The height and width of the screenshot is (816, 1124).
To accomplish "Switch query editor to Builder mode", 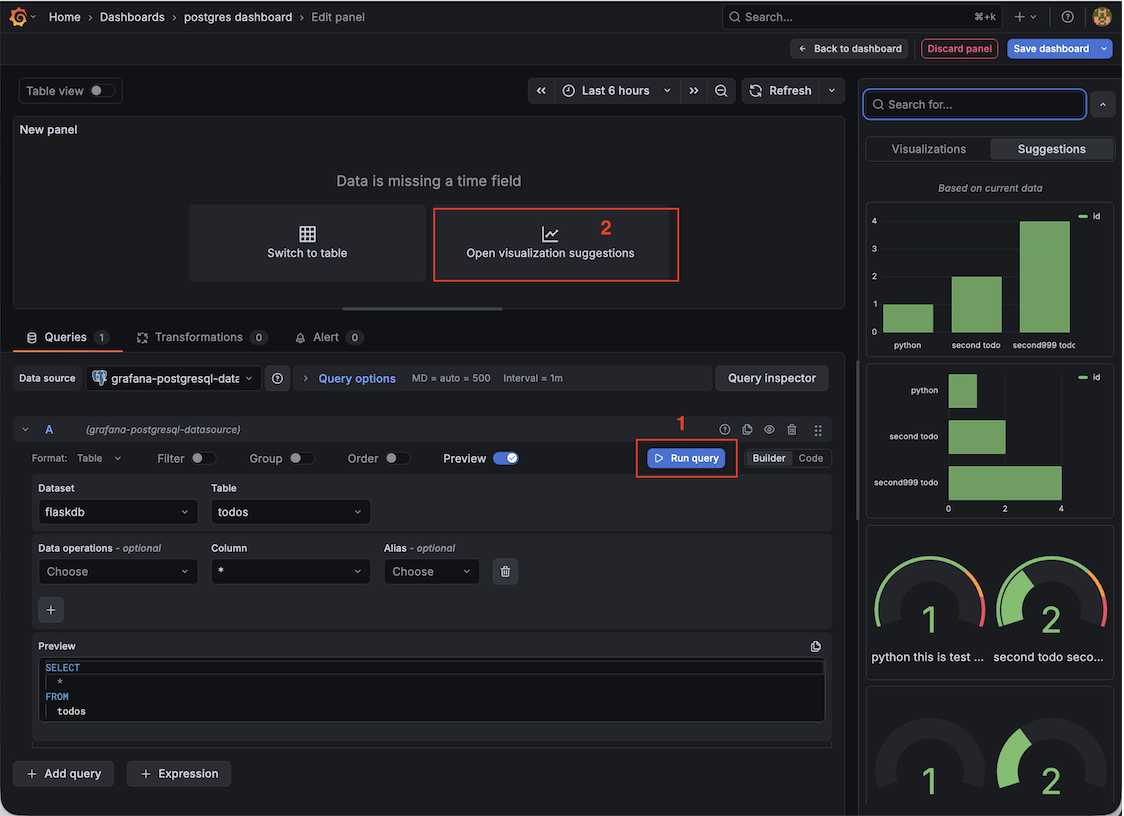I will 768,458.
